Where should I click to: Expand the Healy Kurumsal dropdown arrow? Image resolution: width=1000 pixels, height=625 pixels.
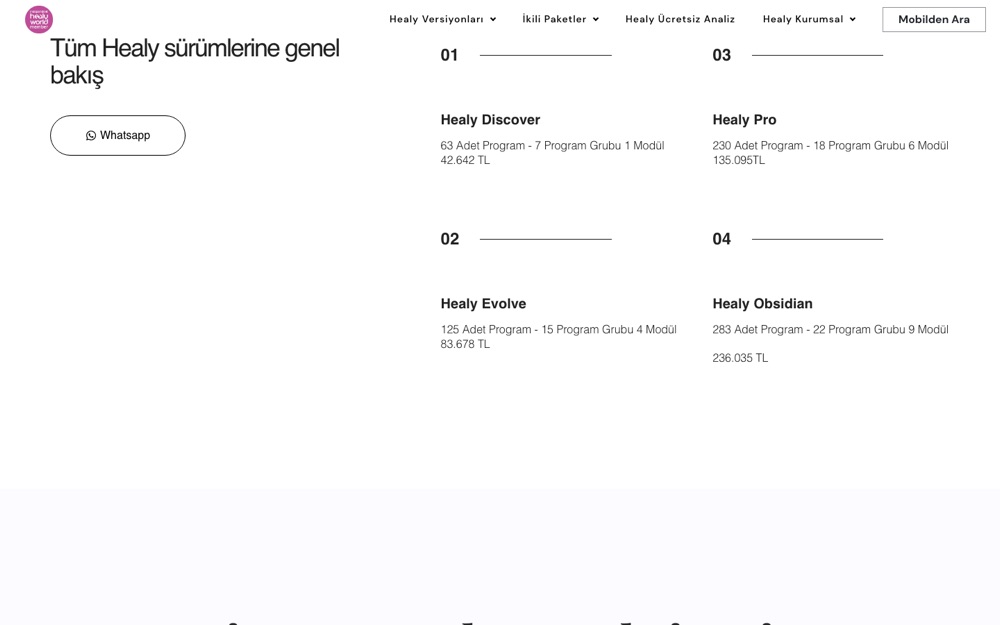tap(853, 20)
